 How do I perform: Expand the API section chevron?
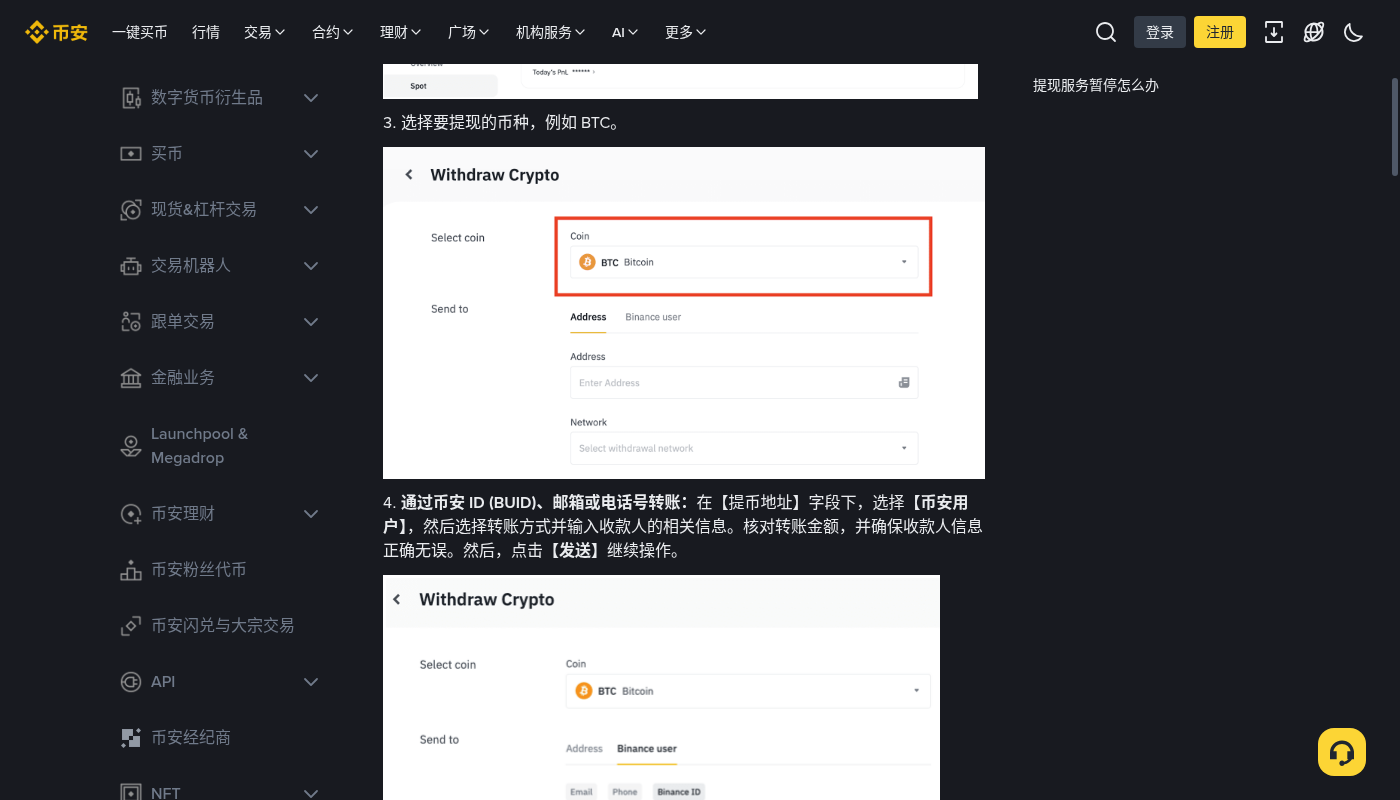311,682
